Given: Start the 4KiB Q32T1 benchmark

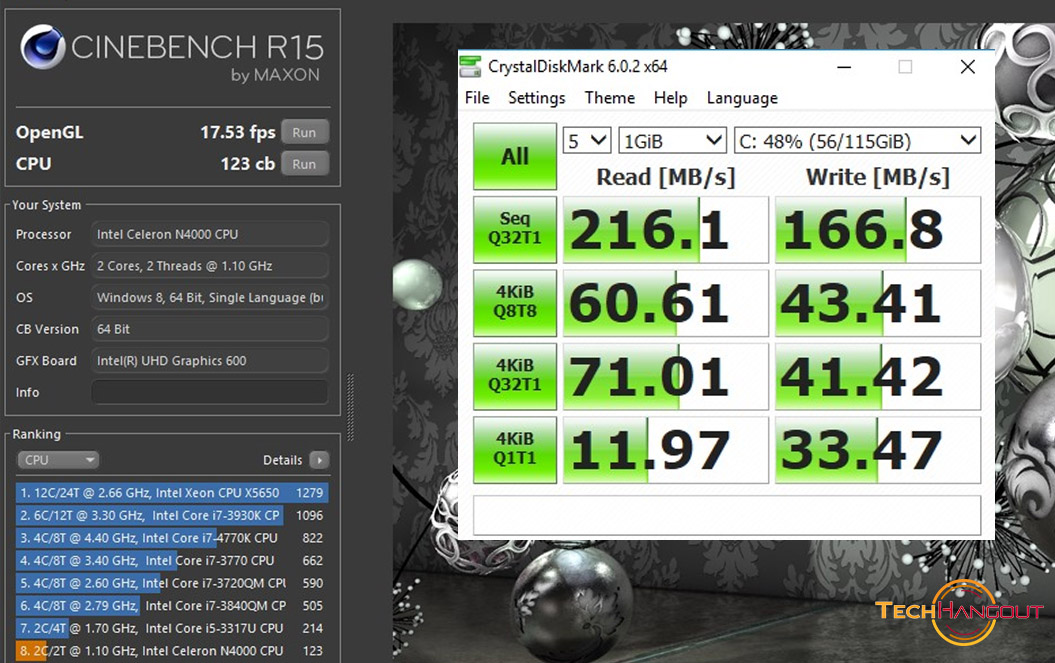Looking at the screenshot, I should pyautogui.click(x=515, y=376).
